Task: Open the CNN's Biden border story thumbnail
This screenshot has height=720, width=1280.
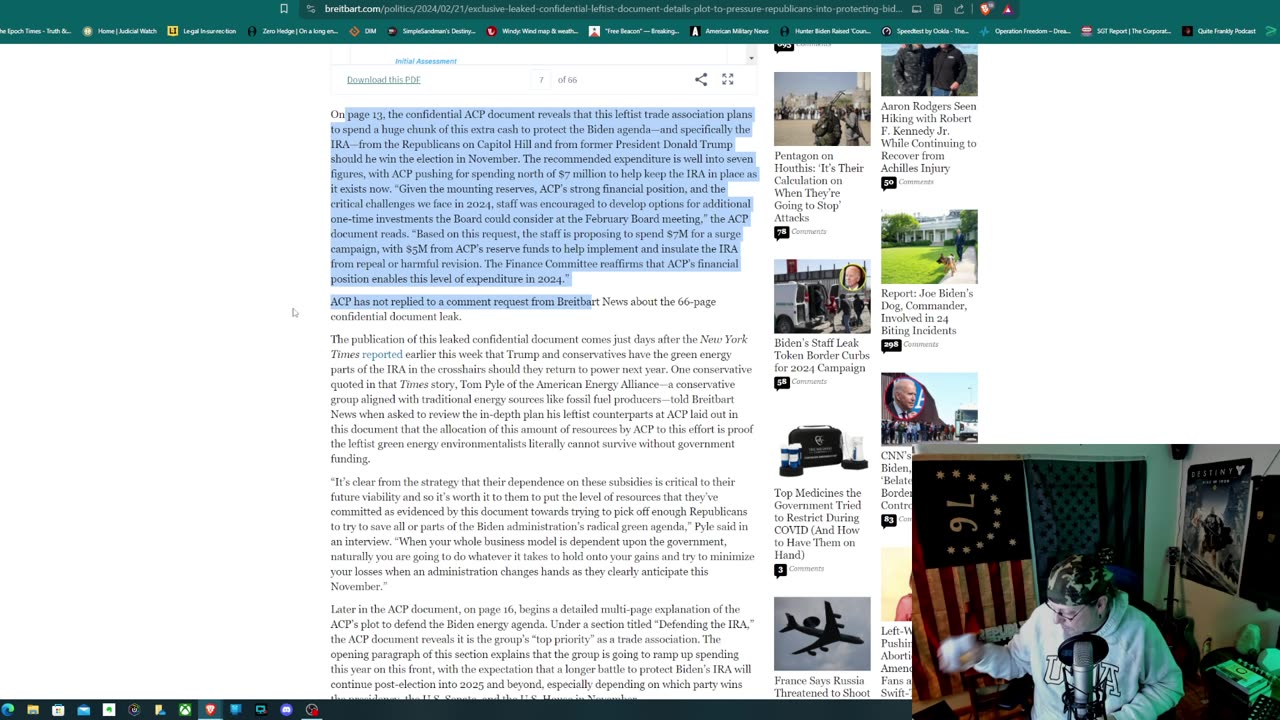Action: [x=929, y=409]
